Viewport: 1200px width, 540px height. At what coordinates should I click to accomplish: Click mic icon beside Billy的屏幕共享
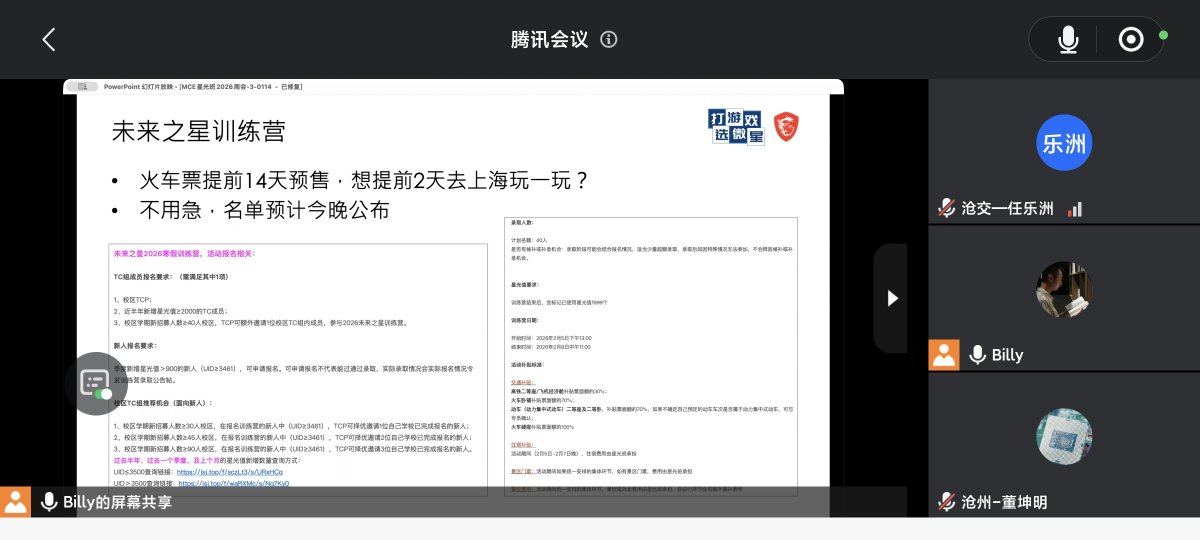point(48,502)
